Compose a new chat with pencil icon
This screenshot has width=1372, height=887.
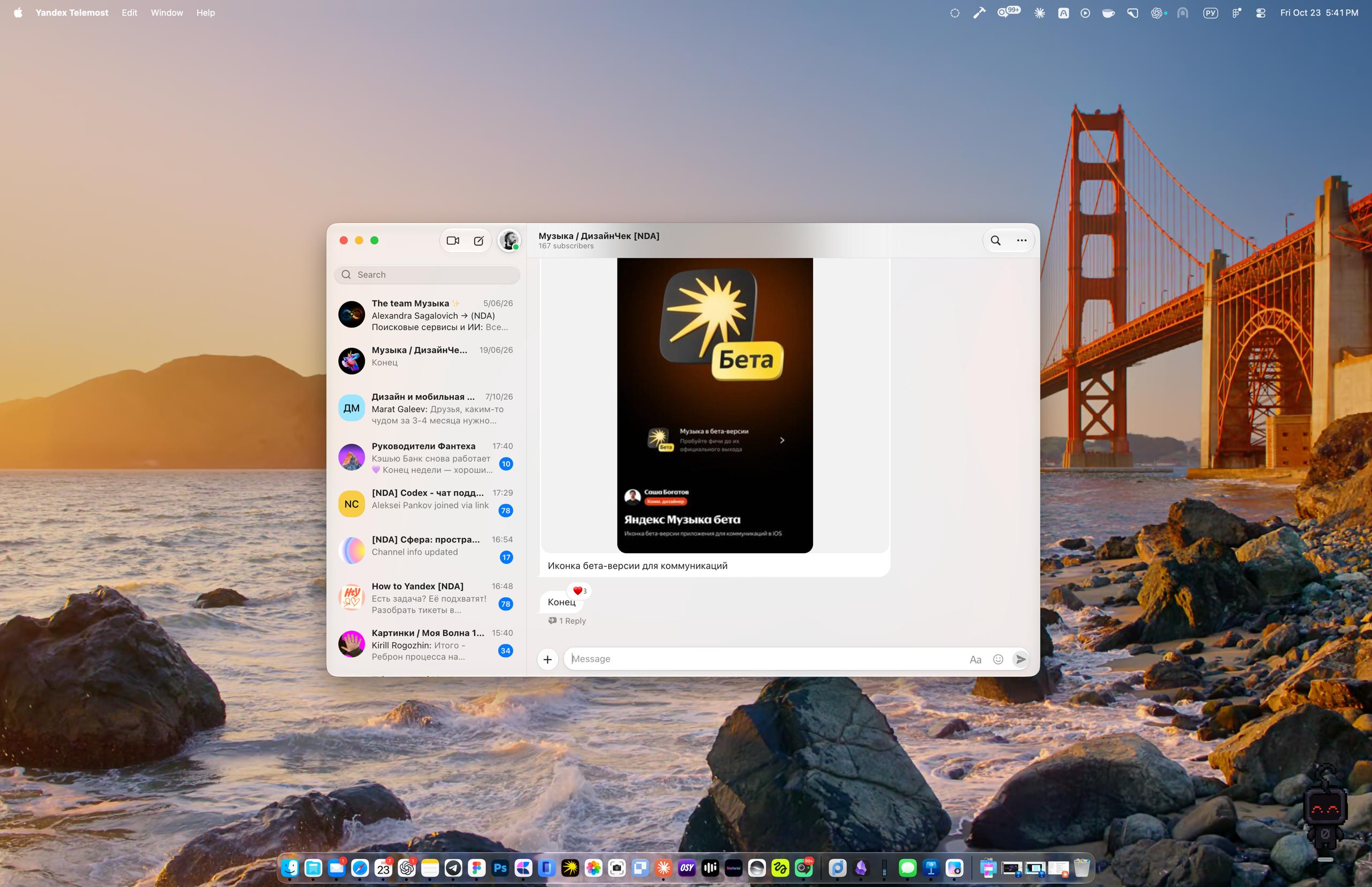(x=479, y=241)
